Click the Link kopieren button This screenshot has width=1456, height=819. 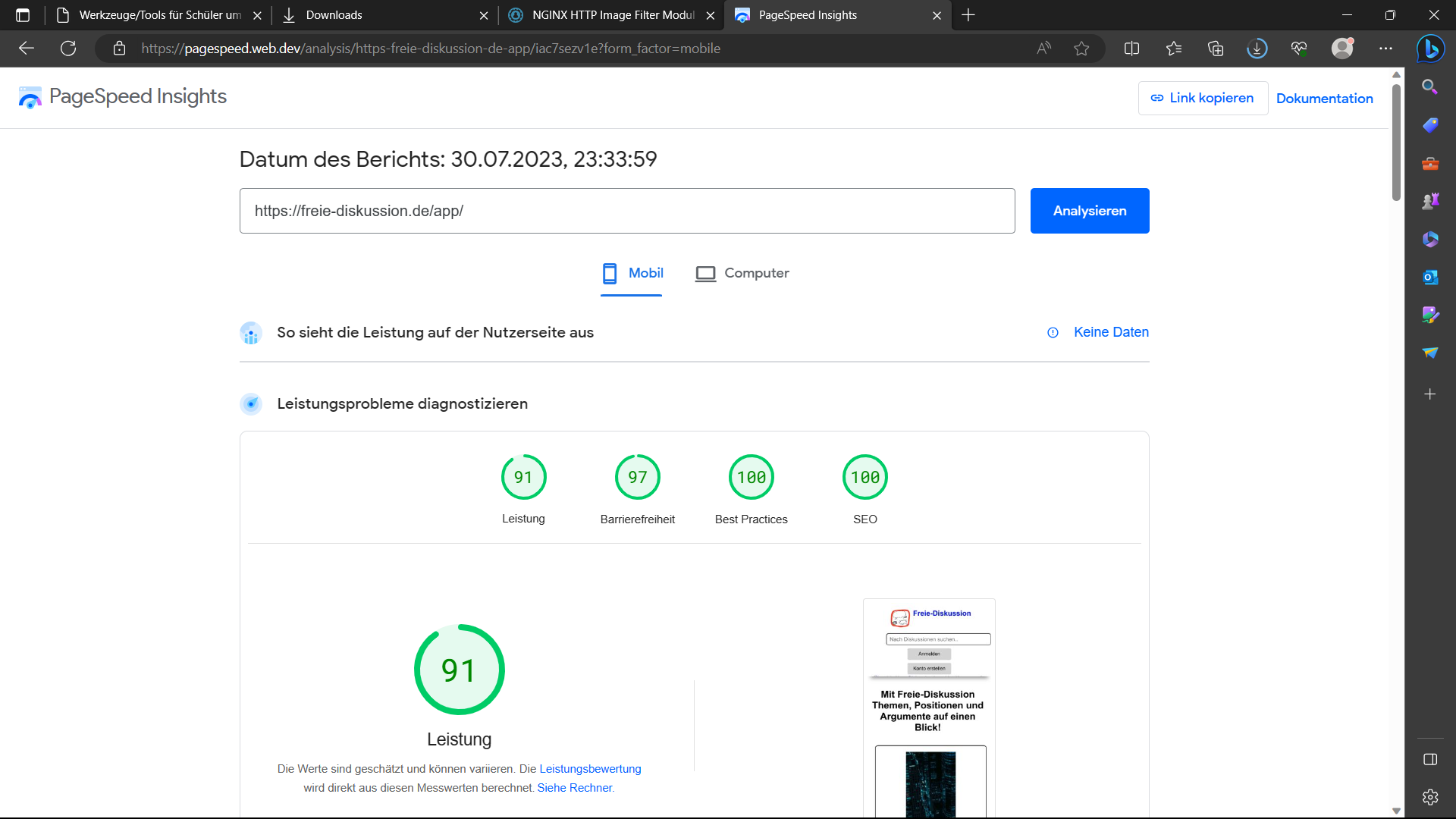1203,98
